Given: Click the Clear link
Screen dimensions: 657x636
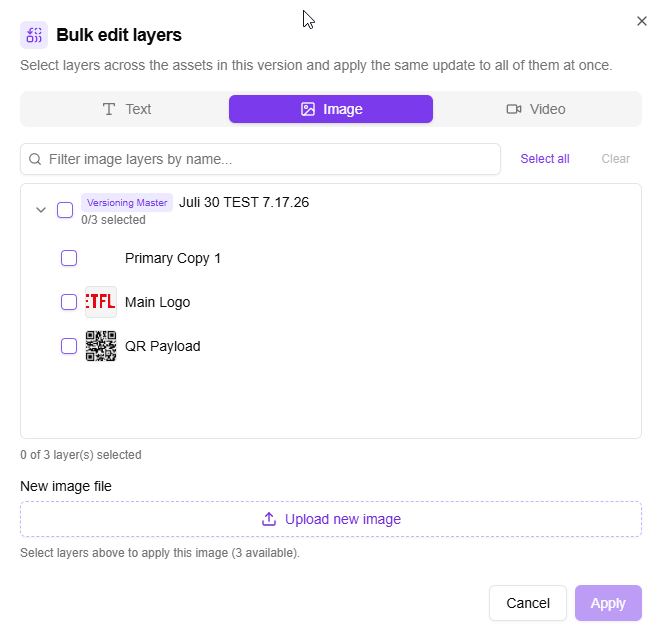Looking at the screenshot, I should tap(616, 159).
